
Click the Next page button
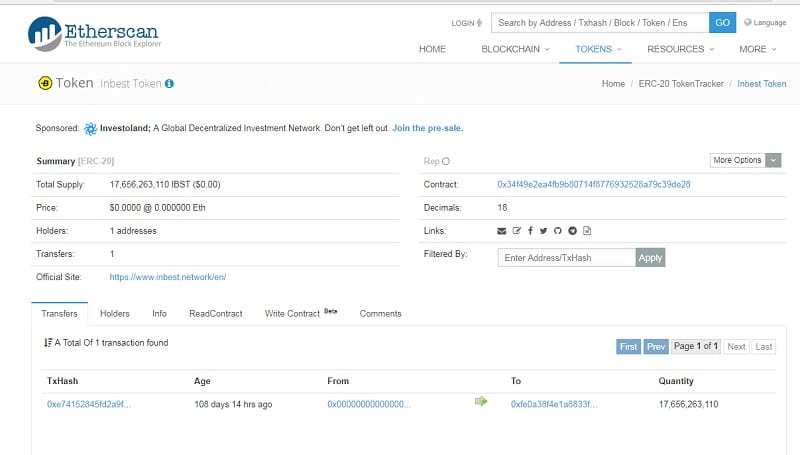pyautogui.click(x=736, y=347)
